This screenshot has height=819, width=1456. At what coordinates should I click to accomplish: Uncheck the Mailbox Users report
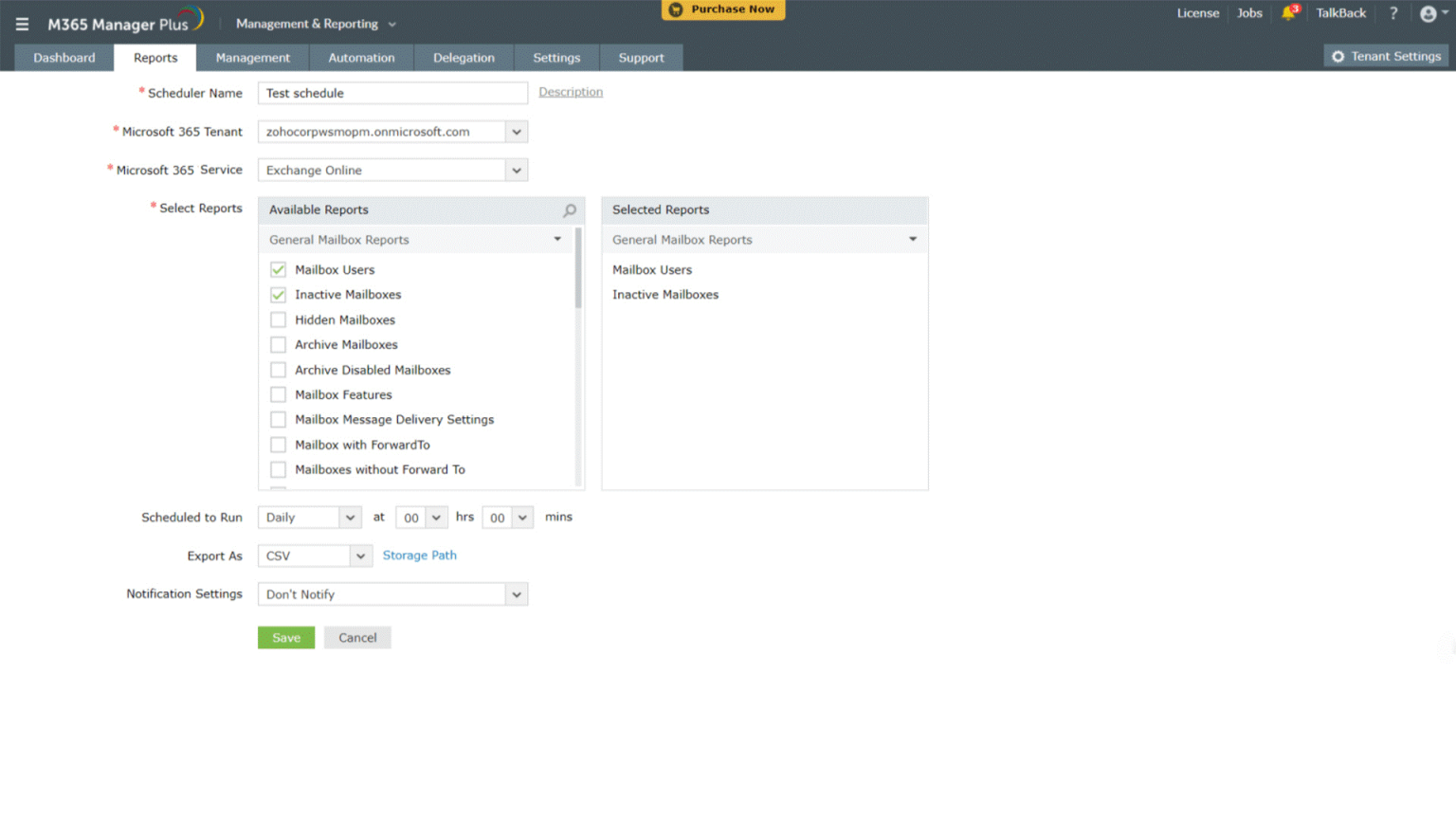[x=278, y=269]
